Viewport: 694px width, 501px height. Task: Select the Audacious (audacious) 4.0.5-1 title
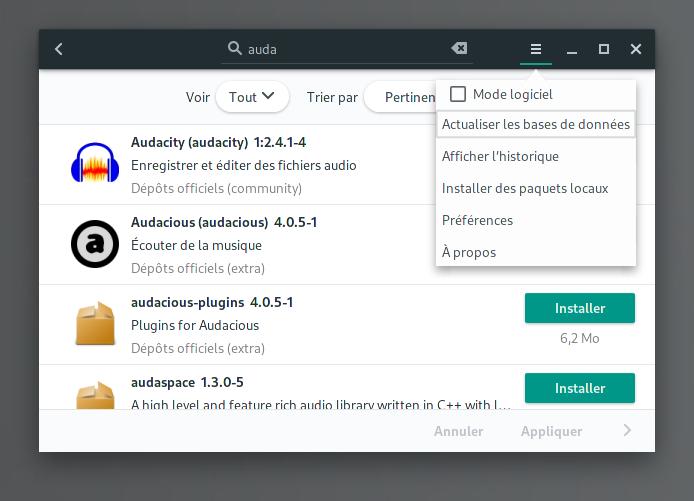pos(224,222)
